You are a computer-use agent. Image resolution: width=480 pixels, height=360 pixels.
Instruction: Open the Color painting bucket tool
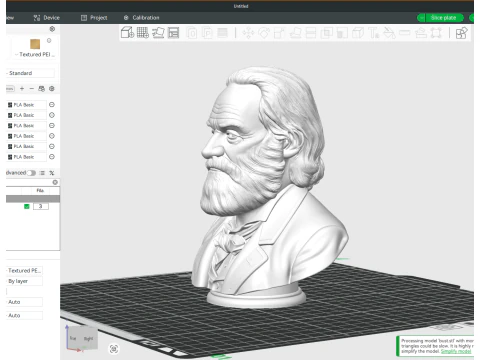pos(389,33)
